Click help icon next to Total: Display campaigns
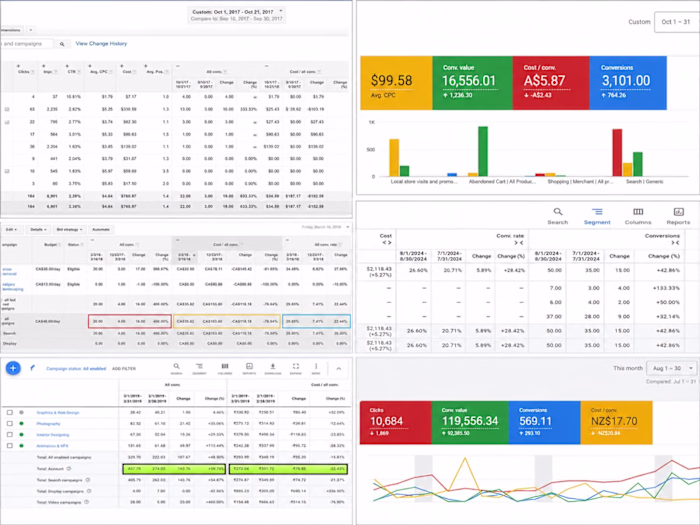 pos(89,491)
